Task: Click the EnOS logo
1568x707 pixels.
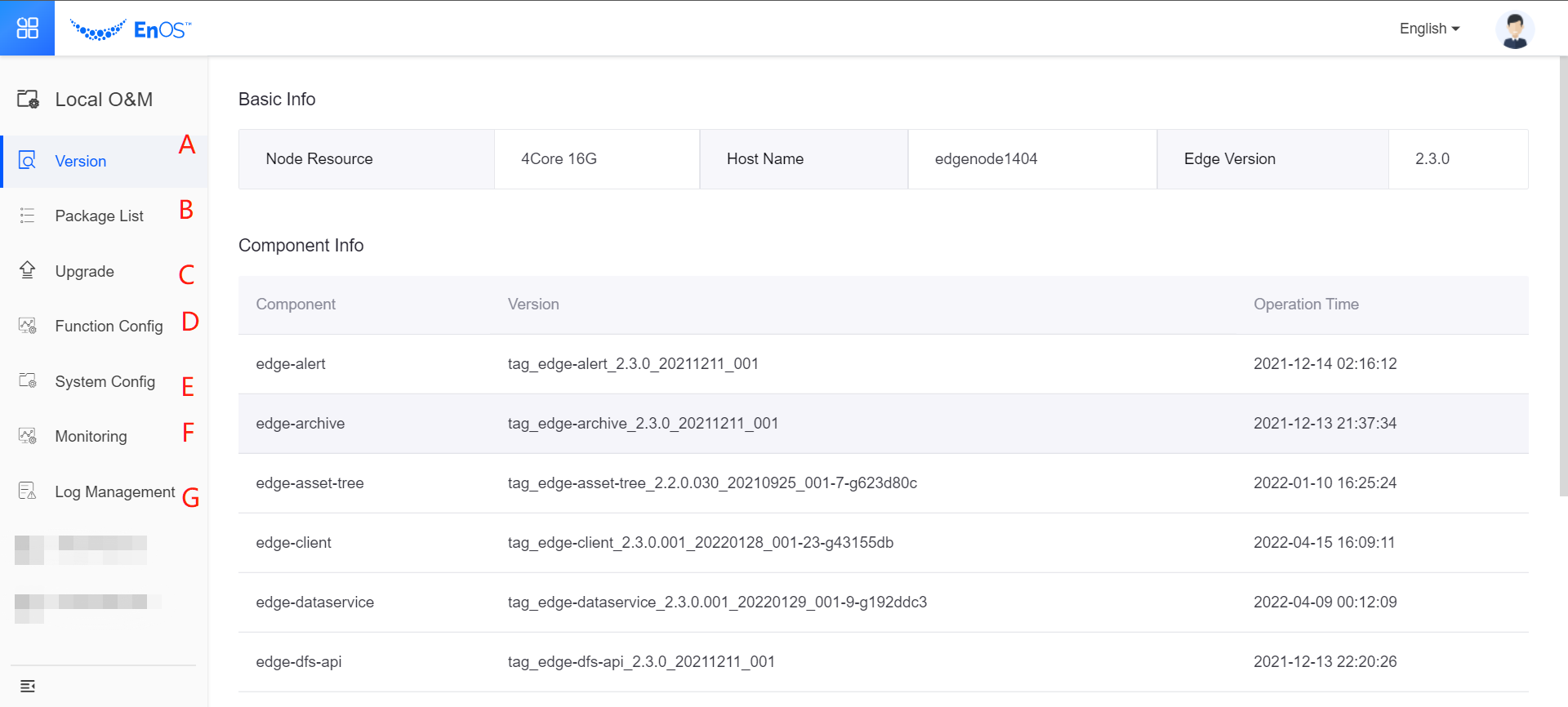Action: (x=131, y=29)
